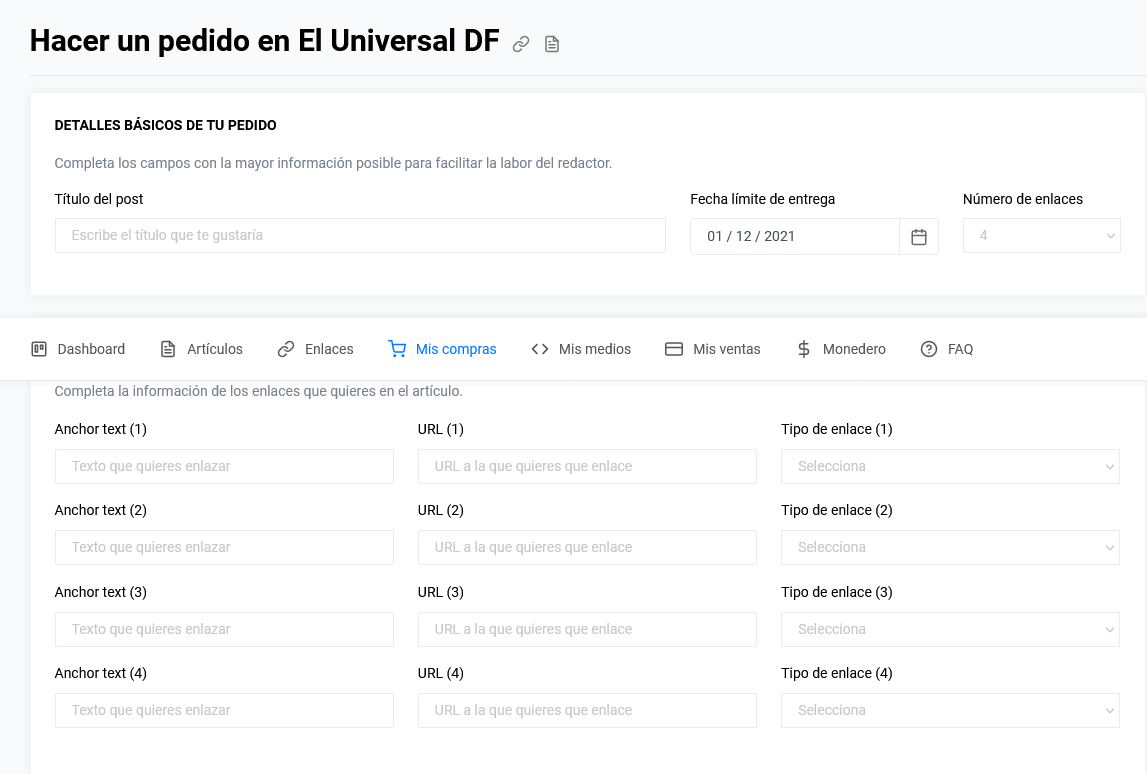Click the link icon beside the page title
Image resolution: width=1147 pixels, height=774 pixels.
coord(520,44)
